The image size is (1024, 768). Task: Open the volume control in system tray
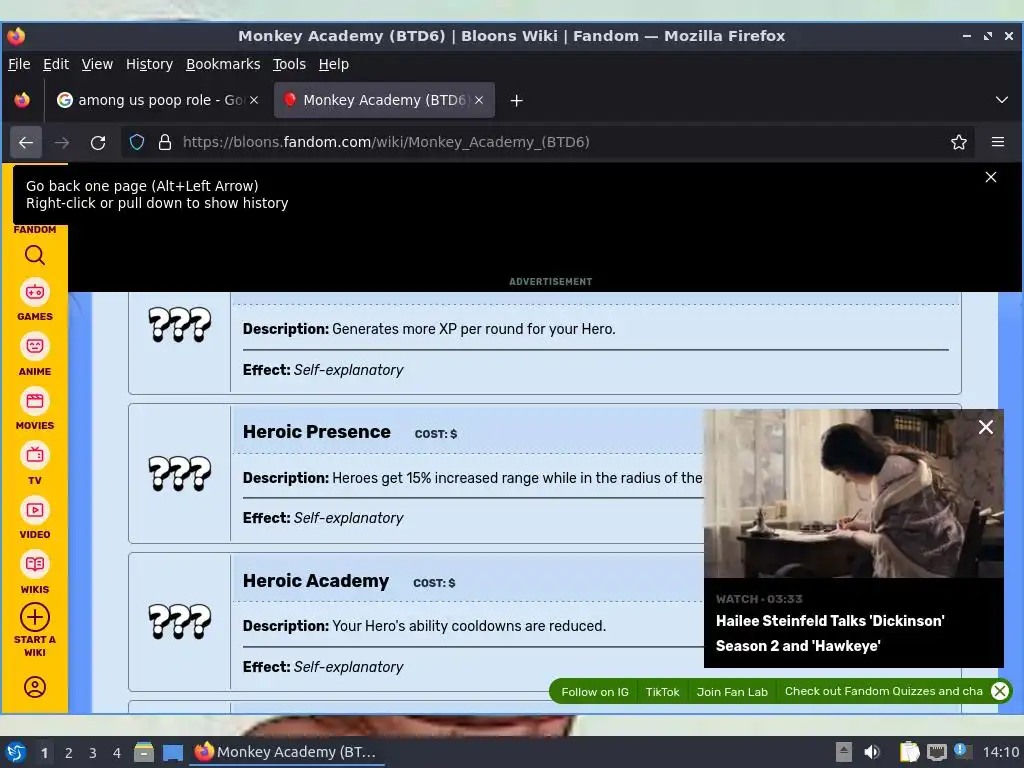pos(872,752)
